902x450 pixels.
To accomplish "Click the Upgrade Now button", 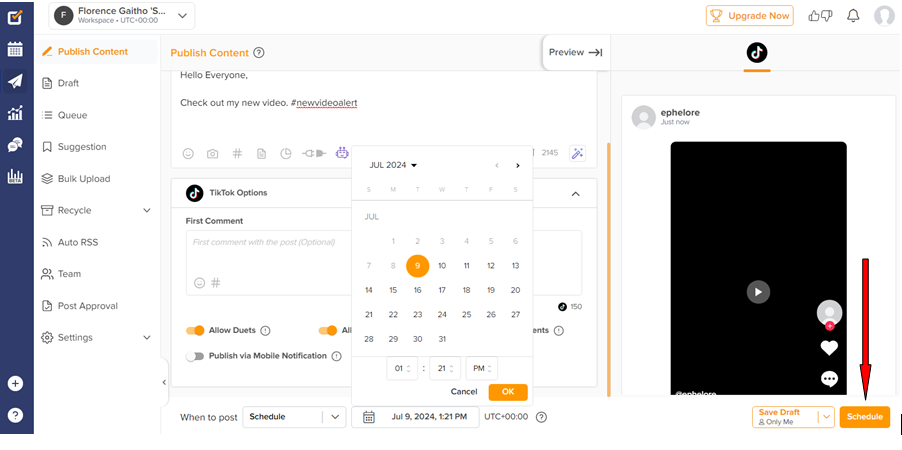I will click(750, 16).
